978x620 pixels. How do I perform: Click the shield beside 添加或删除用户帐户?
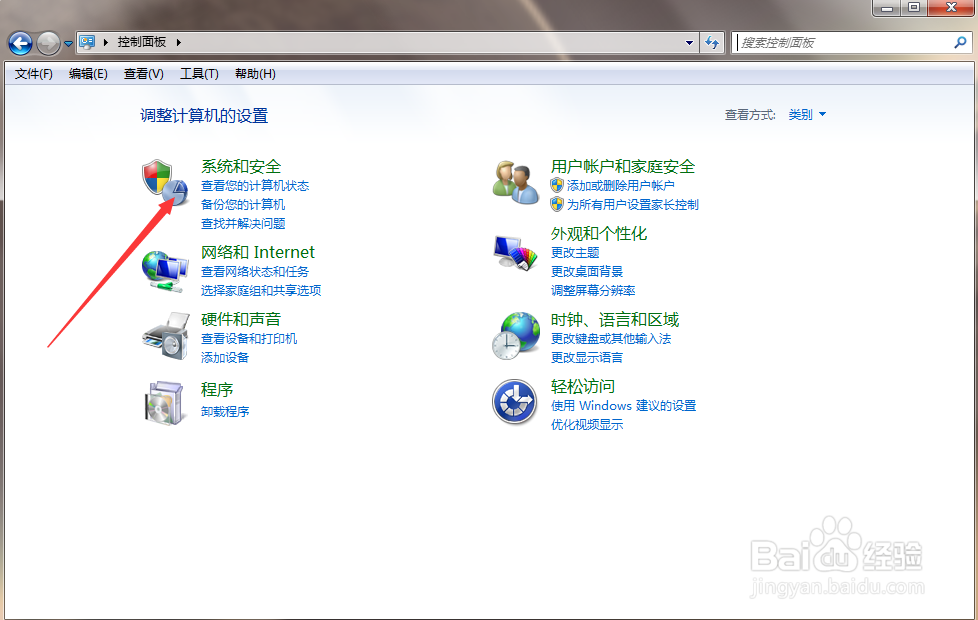coord(557,185)
